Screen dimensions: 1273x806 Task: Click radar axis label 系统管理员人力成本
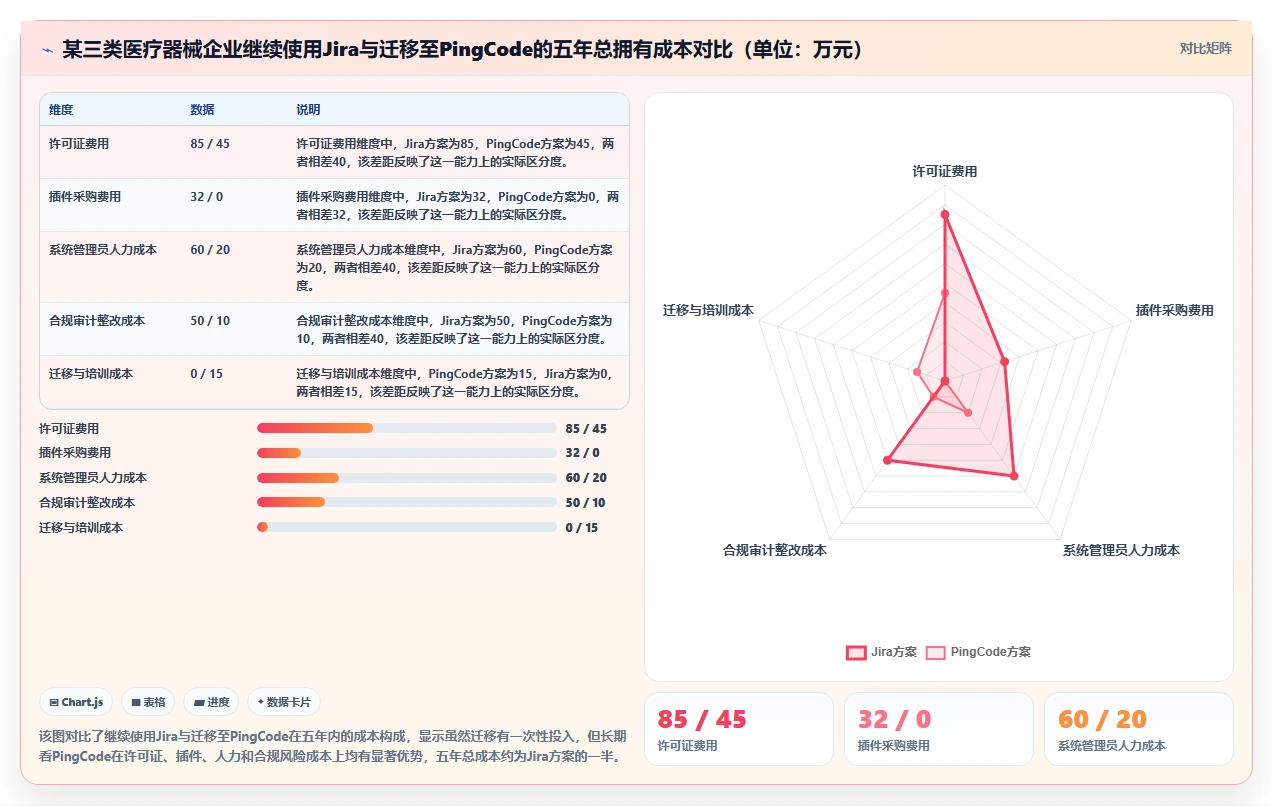pos(1121,551)
